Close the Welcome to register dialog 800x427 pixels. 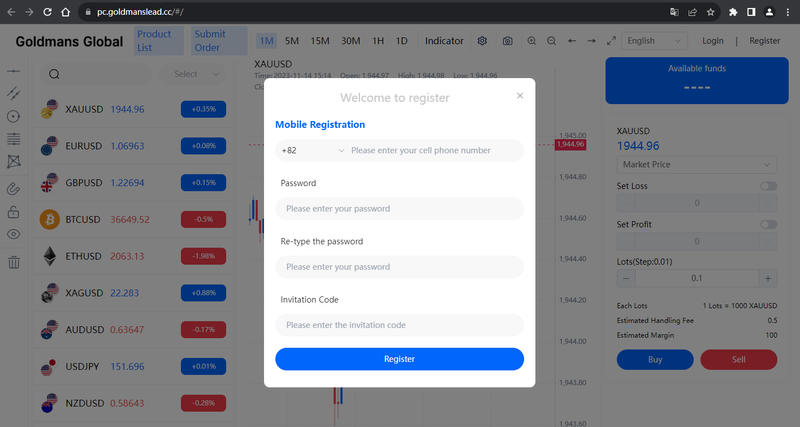coord(520,96)
